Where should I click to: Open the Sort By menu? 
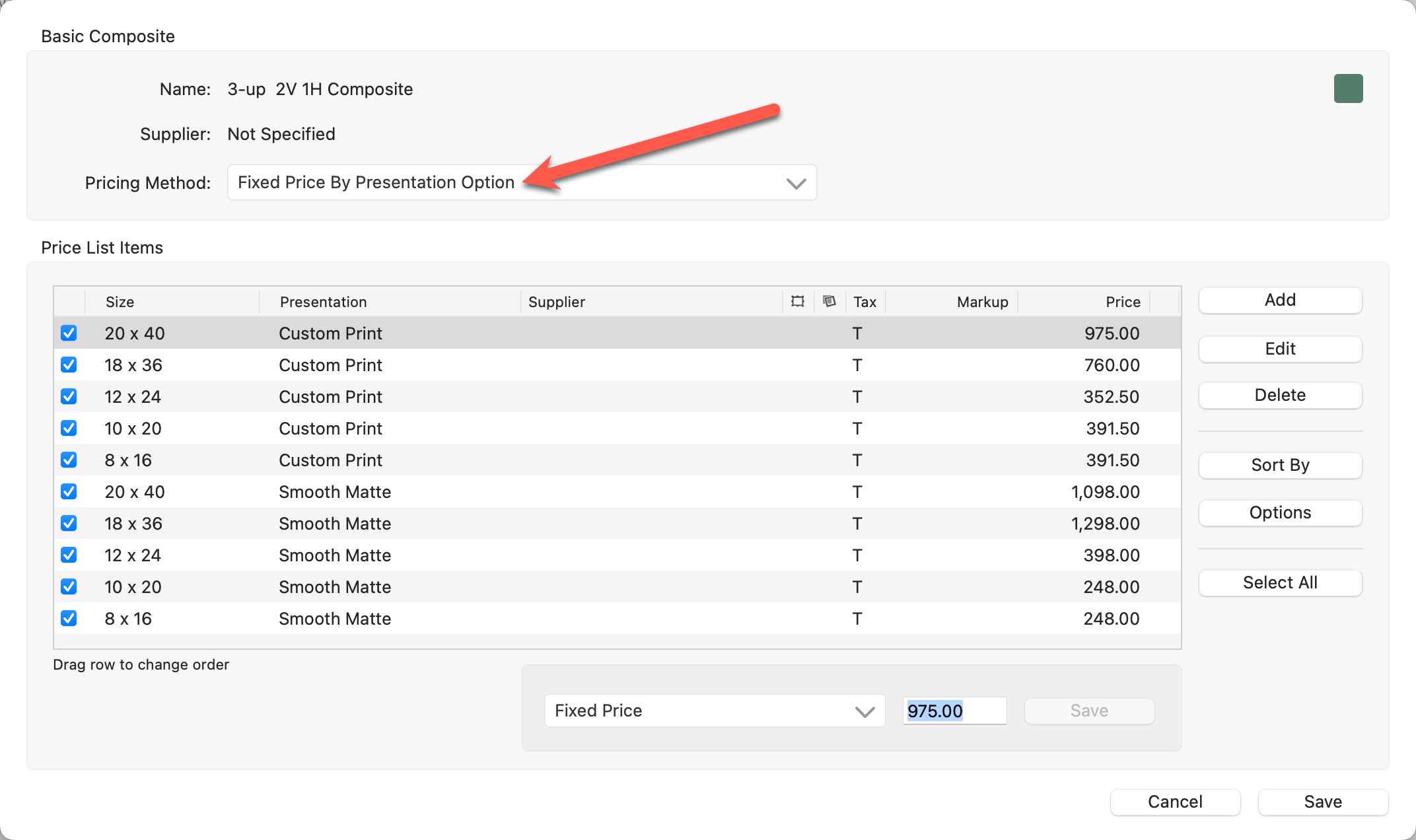coord(1280,465)
